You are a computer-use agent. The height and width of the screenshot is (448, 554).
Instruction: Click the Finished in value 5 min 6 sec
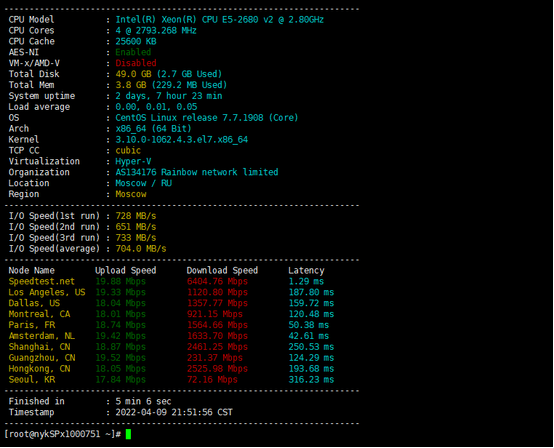(x=143, y=401)
